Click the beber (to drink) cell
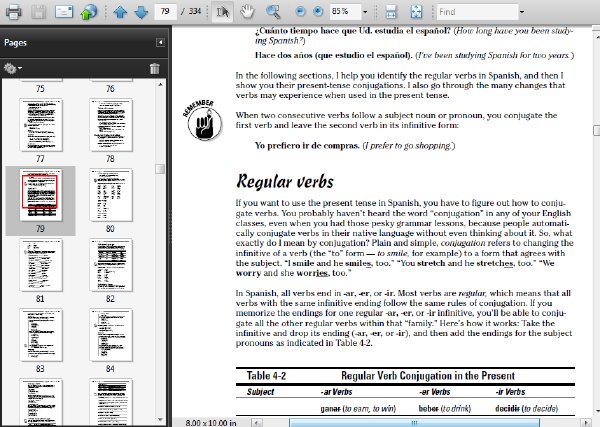Screen dimensions: 600x427 pyautogui.click(x=445, y=409)
